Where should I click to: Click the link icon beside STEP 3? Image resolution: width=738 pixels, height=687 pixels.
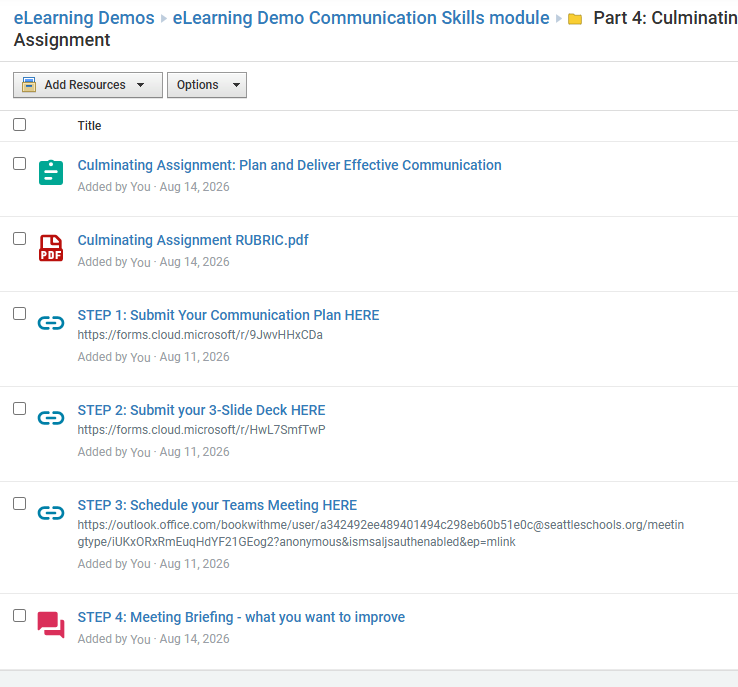(51, 513)
